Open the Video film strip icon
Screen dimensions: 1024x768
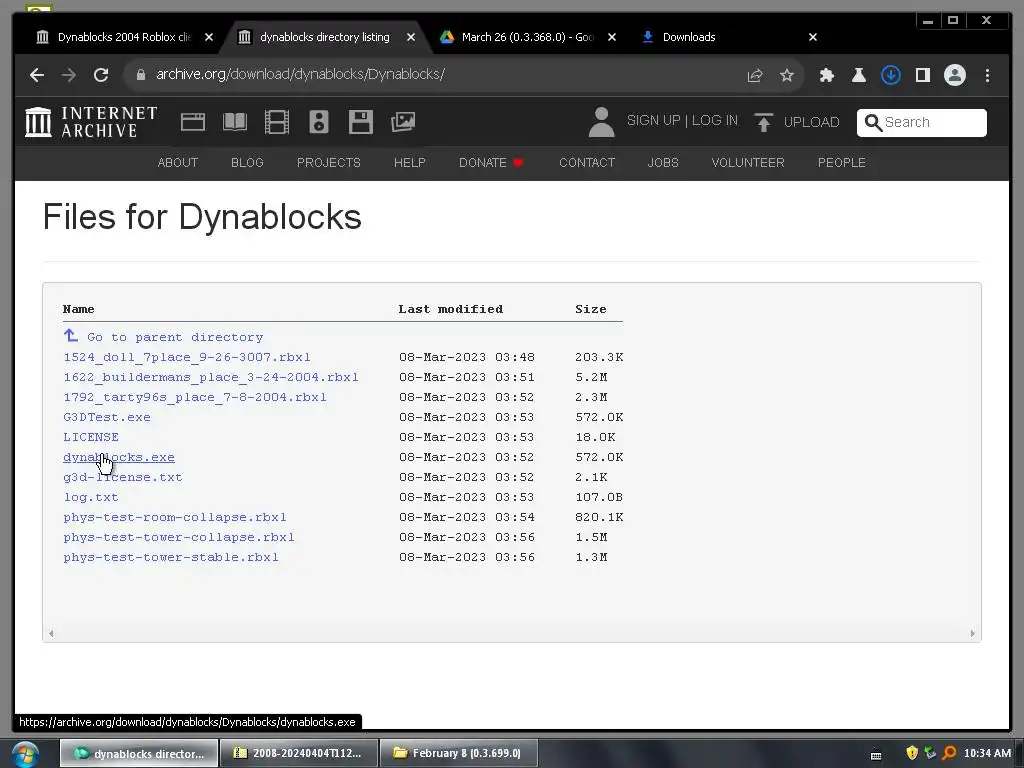click(277, 122)
